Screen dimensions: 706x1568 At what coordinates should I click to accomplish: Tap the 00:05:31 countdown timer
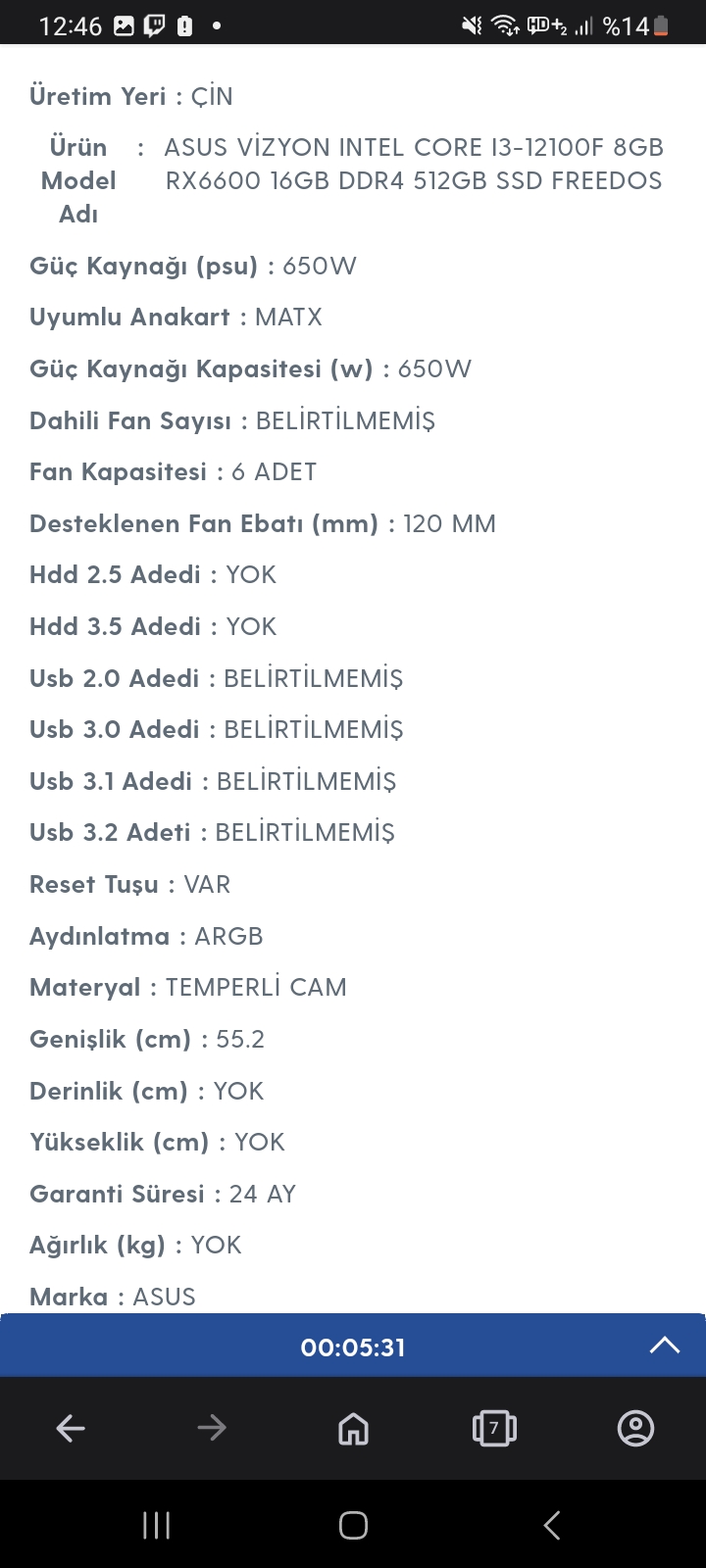point(353,1347)
